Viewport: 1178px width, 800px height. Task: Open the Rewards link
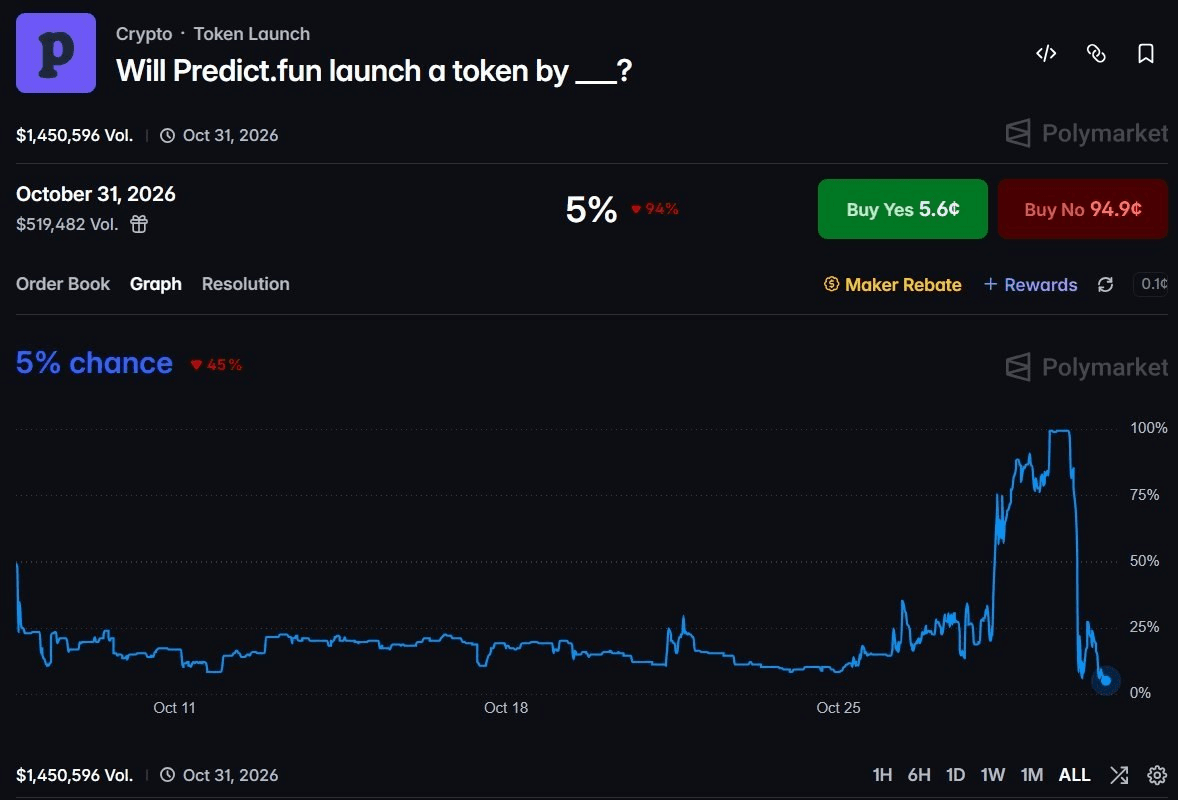tap(1031, 285)
